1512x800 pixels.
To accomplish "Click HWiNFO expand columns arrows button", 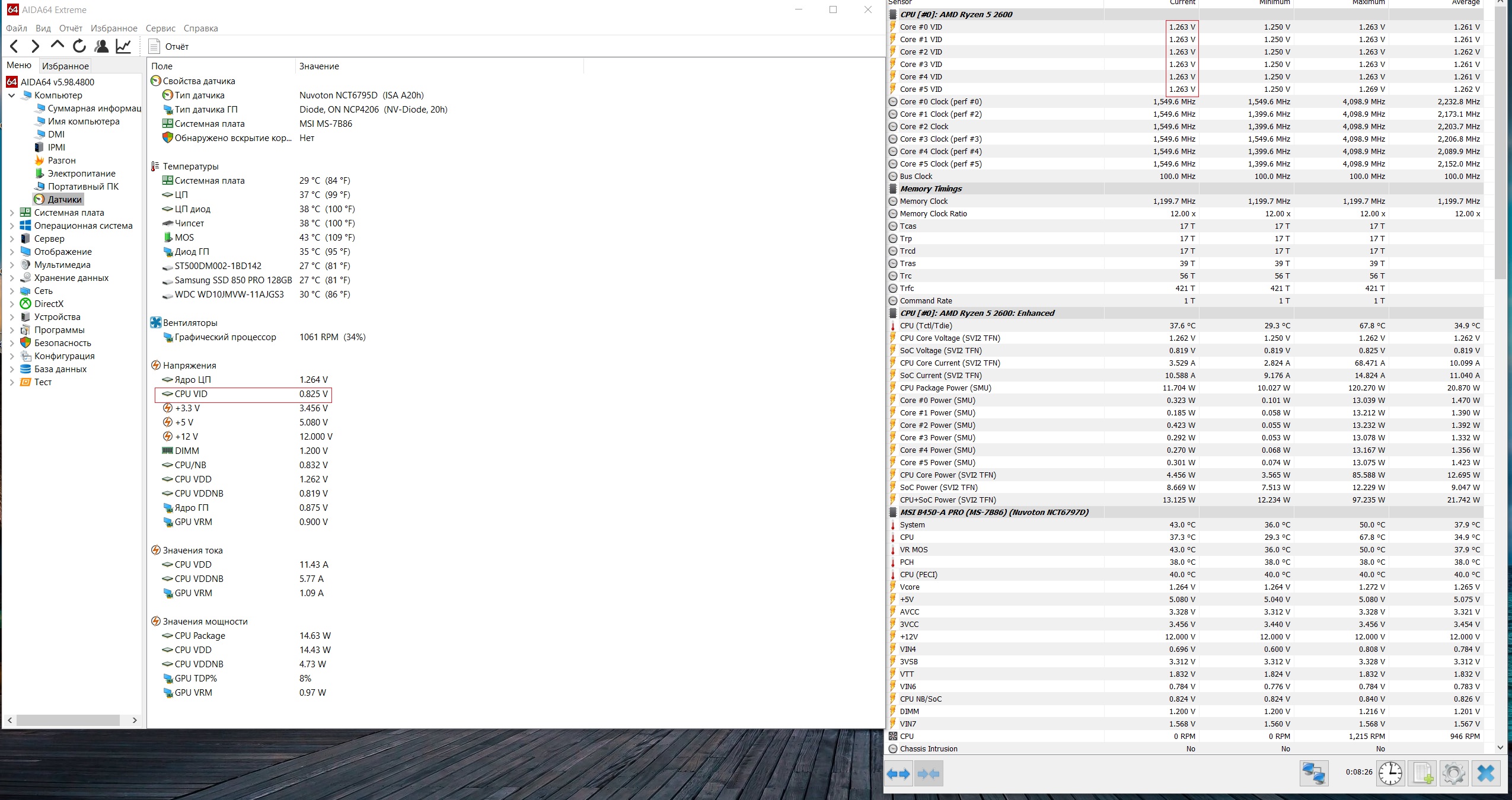I will pyautogui.click(x=898, y=774).
